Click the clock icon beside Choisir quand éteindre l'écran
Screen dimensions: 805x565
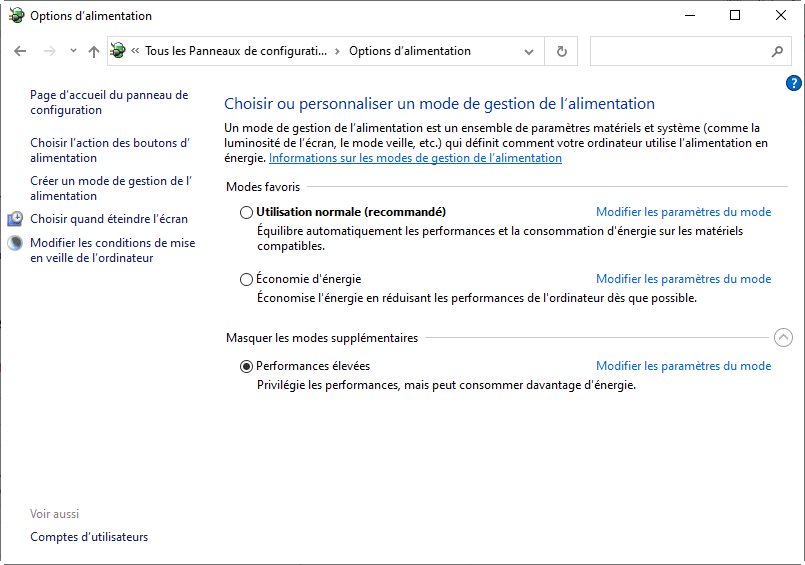16,219
